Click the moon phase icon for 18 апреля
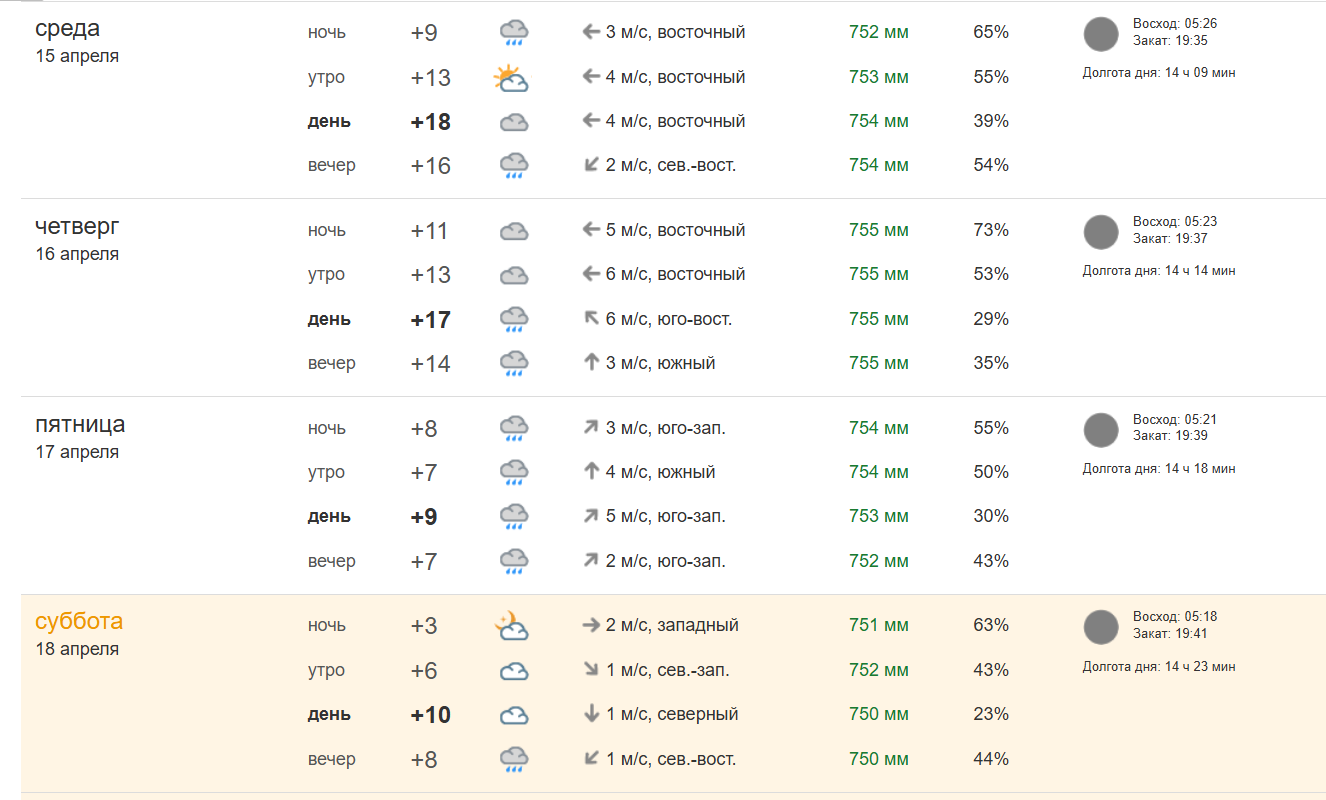Image resolution: width=1326 pixels, height=800 pixels. coord(1101,627)
